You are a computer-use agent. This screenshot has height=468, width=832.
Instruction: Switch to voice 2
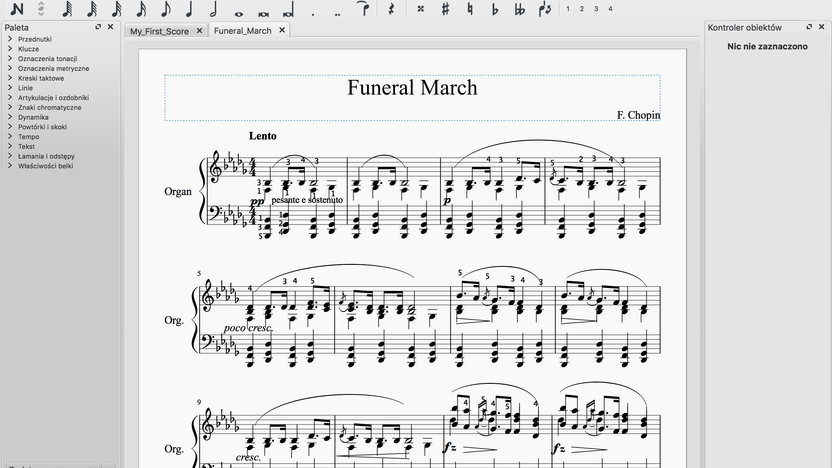(x=582, y=8)
